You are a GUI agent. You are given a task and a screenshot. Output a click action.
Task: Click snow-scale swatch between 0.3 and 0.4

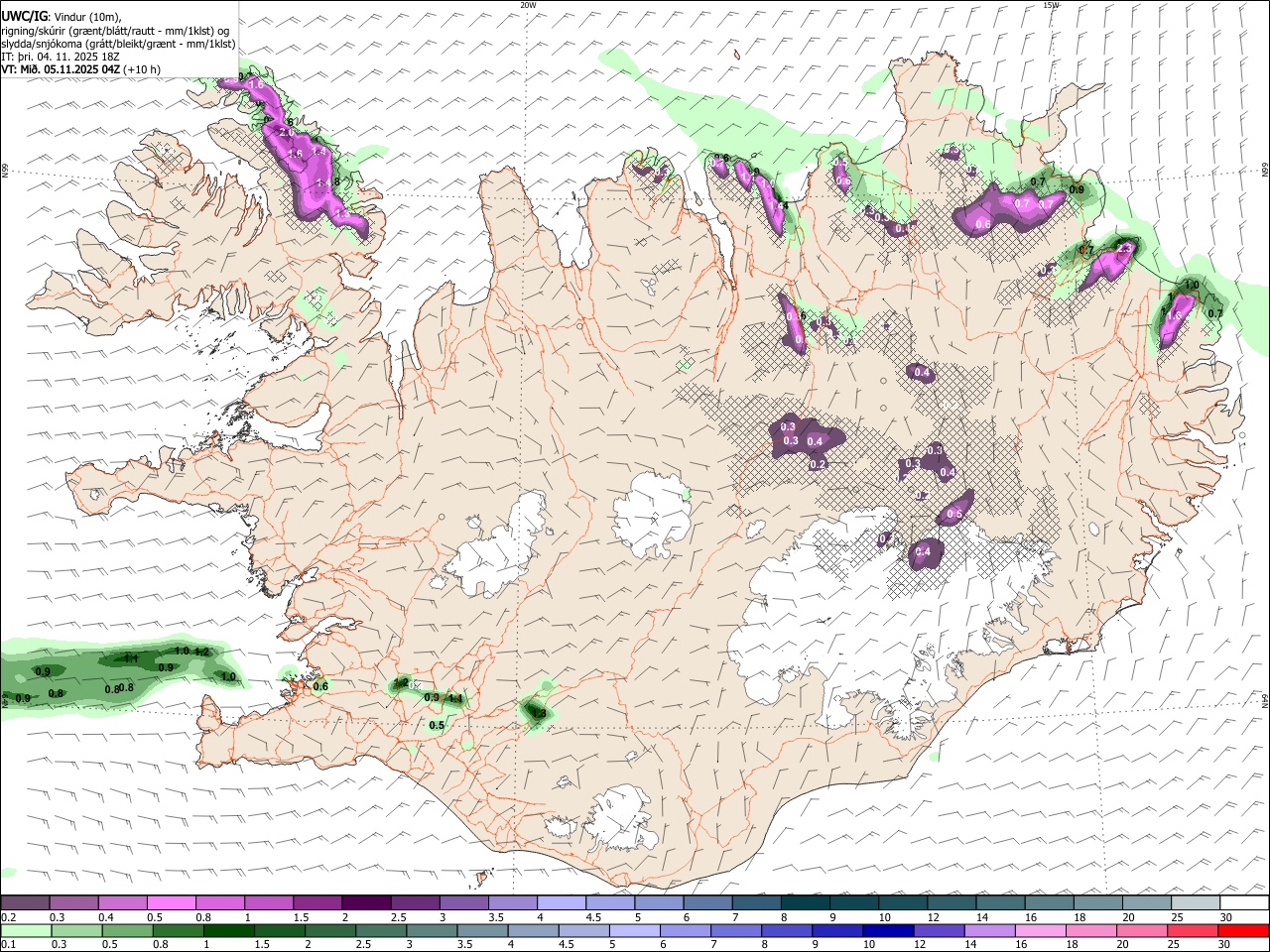pos(74,902)
